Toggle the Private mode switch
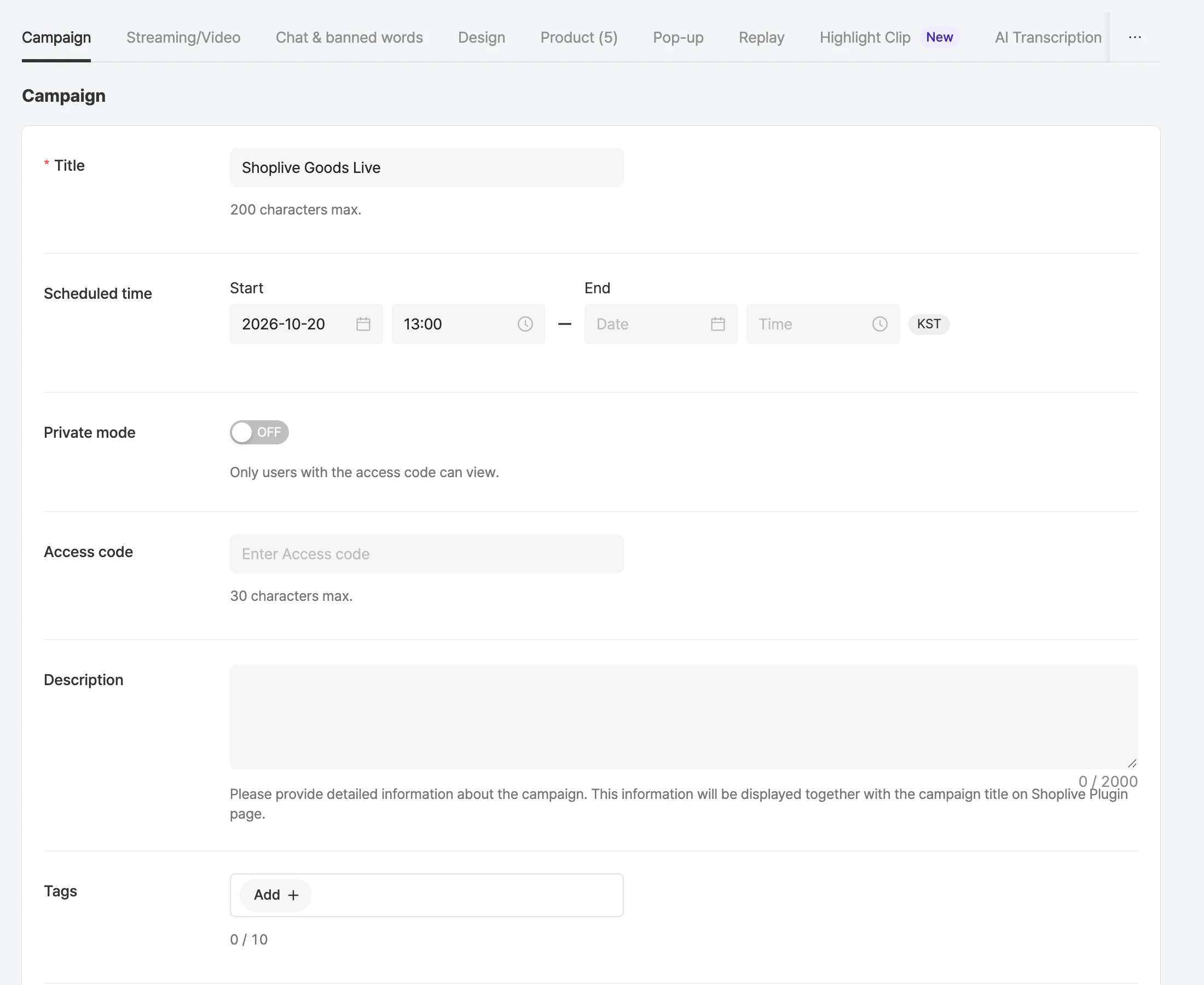The image size is (1204, 985). coord(259,432)
